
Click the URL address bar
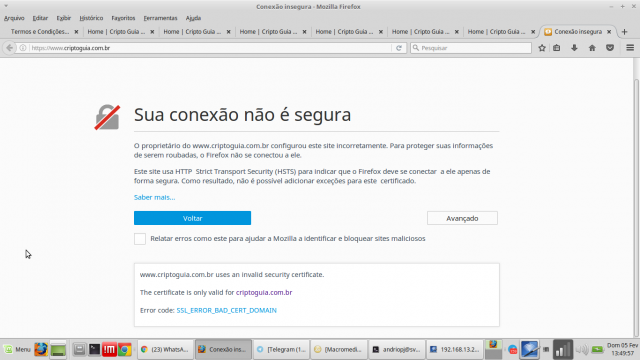coord(210,48)
